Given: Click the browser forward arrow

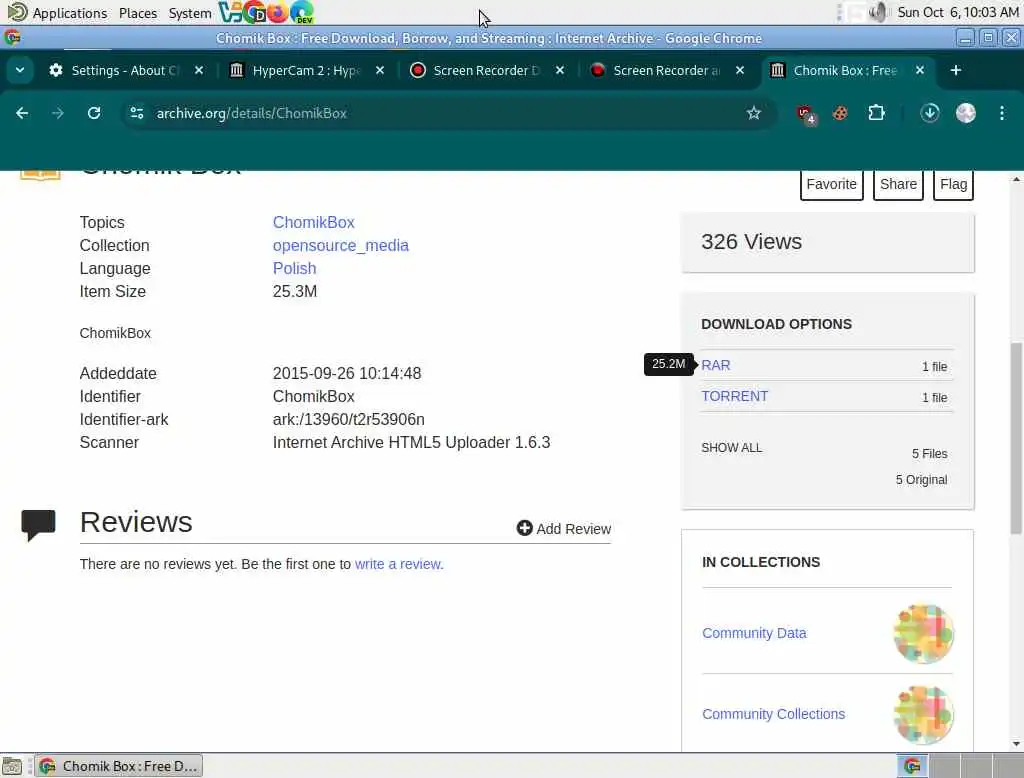Looking at the screenshot, I should click(57, 113).
